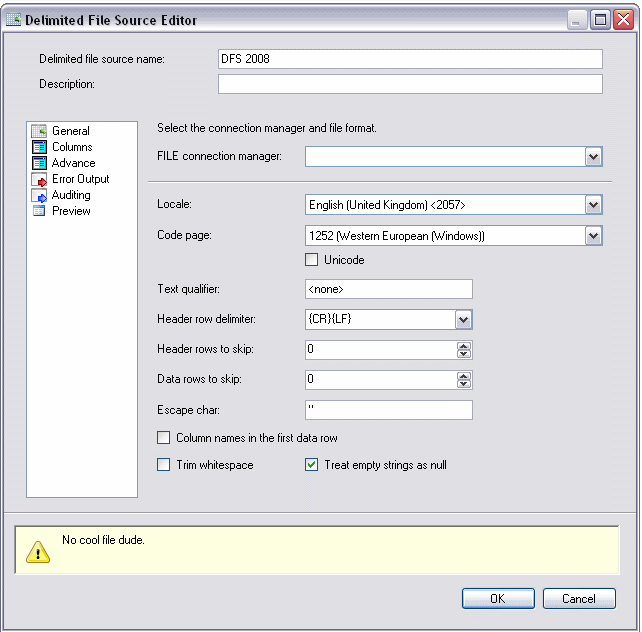Viewport: 642px width, 632px height.
Task: Open the FILE connection manager dropdown arrow
Action: (x=594, y=157)
